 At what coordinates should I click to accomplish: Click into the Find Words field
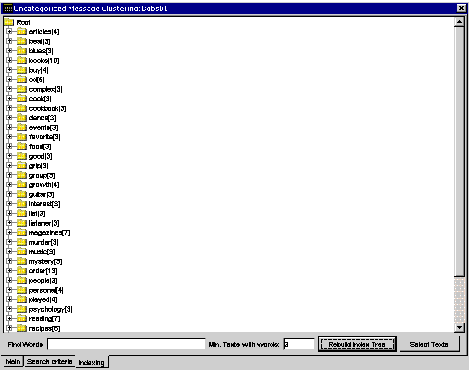(126, 344)
